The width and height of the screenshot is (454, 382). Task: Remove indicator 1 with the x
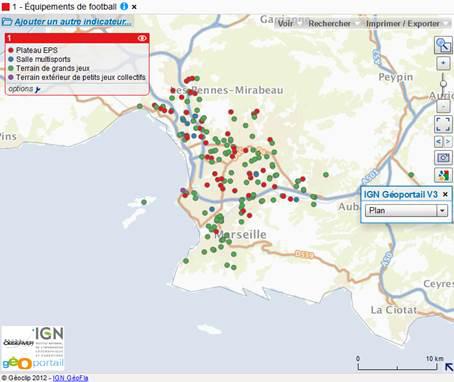[x=134, y=7]
